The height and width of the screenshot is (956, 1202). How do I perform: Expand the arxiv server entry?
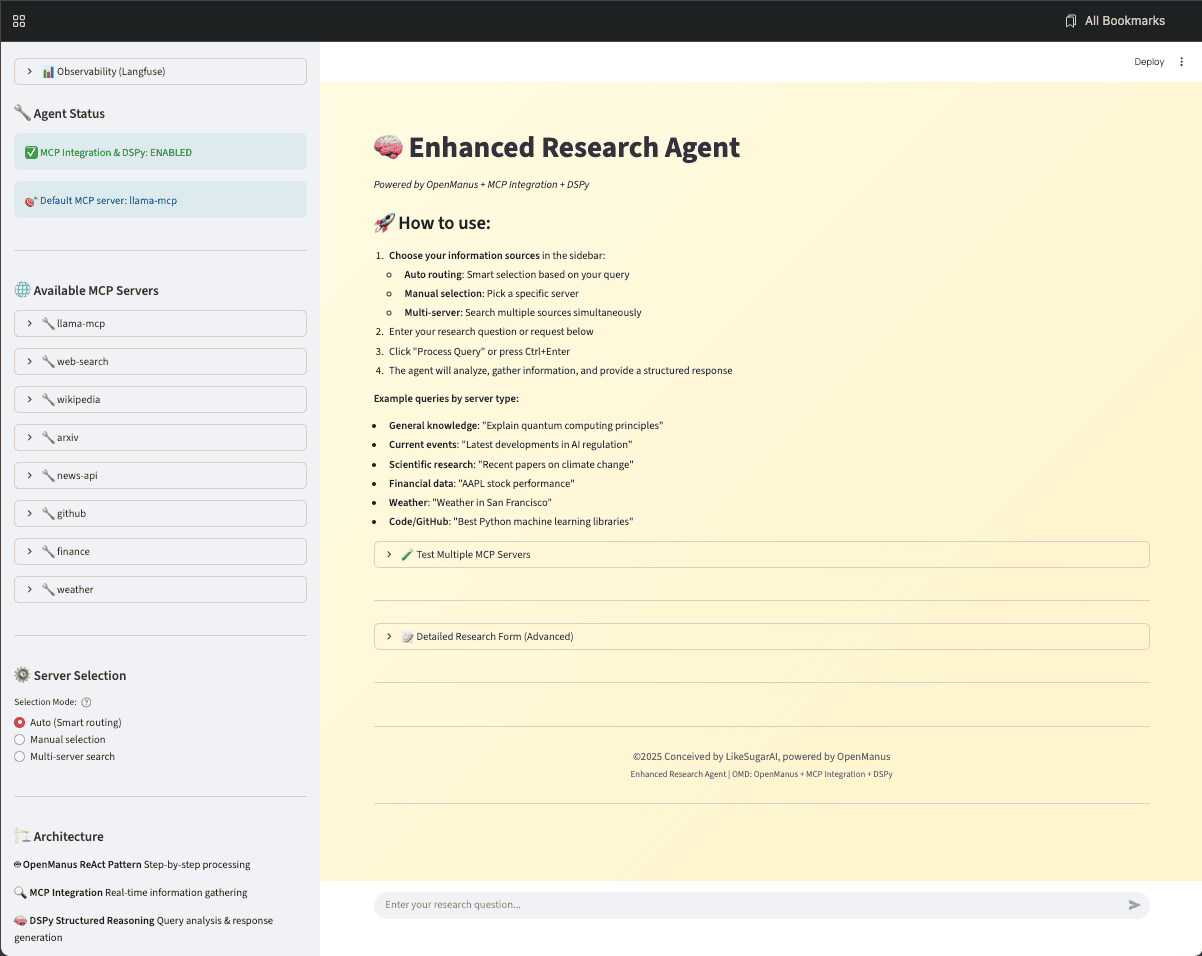point(160,437)
